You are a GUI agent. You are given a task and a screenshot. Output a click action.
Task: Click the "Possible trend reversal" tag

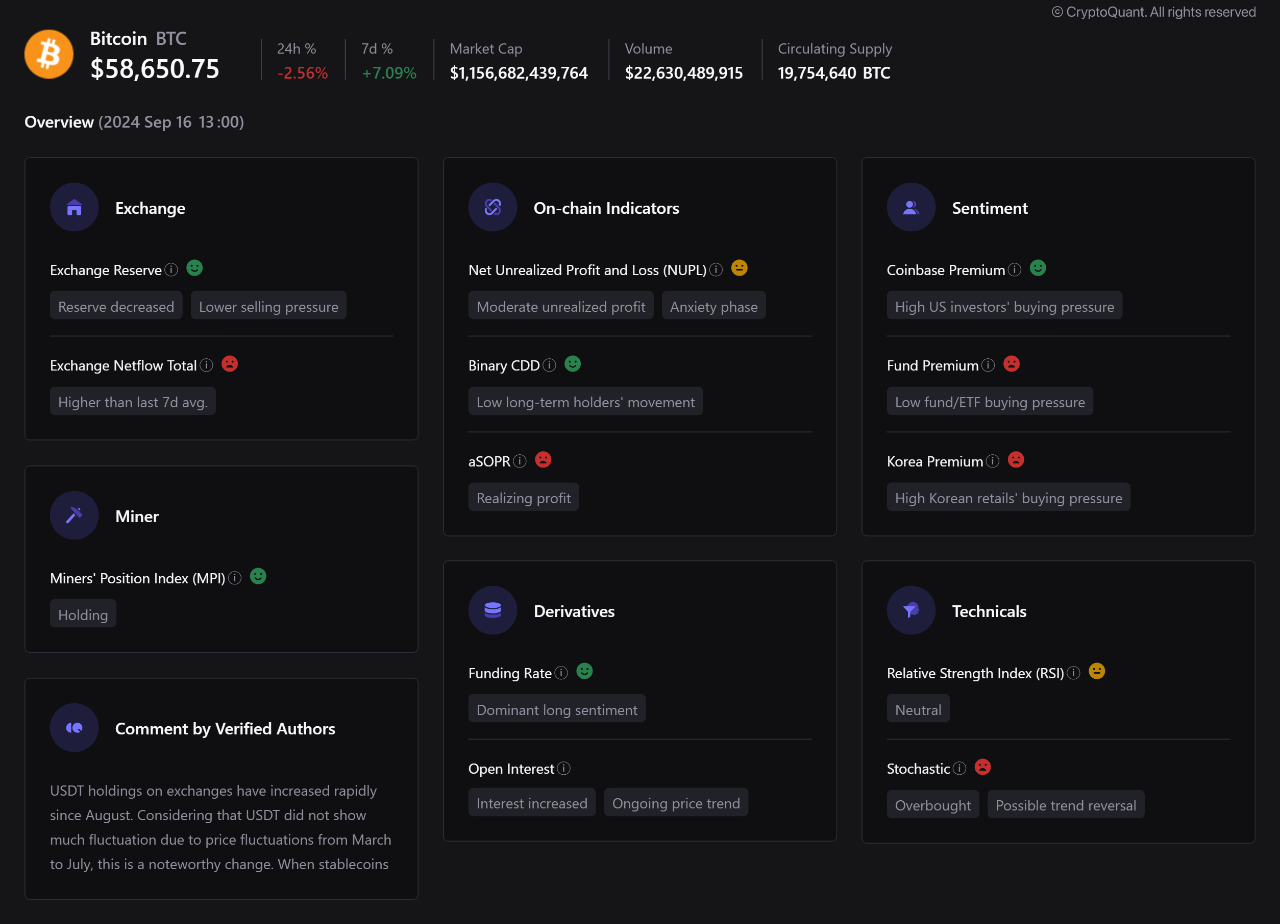(1066, 805)
